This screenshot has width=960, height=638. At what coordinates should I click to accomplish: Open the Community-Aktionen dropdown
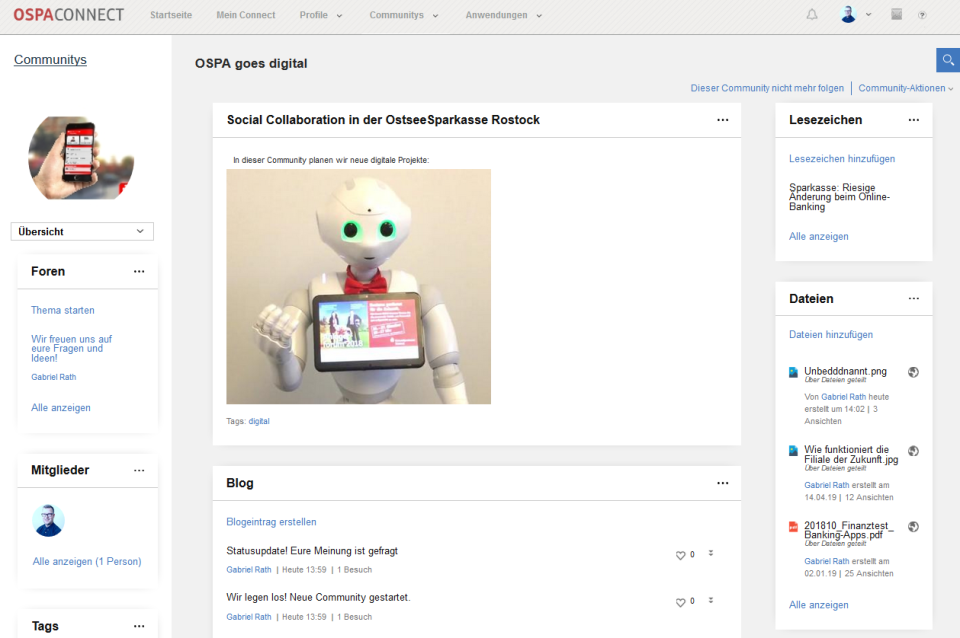pos(906,88)
